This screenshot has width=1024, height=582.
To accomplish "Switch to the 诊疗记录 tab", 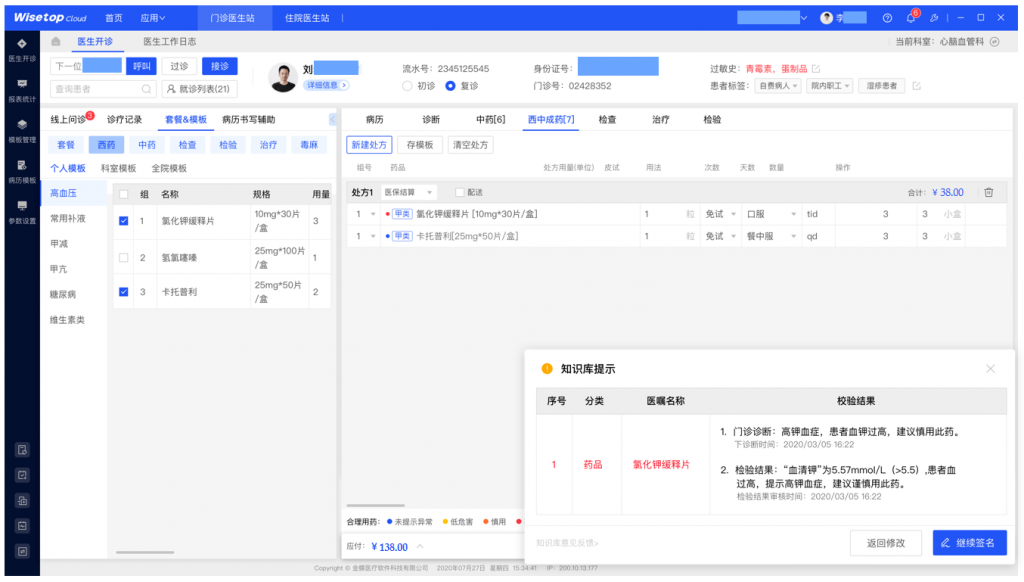I will tap(125, 120).
